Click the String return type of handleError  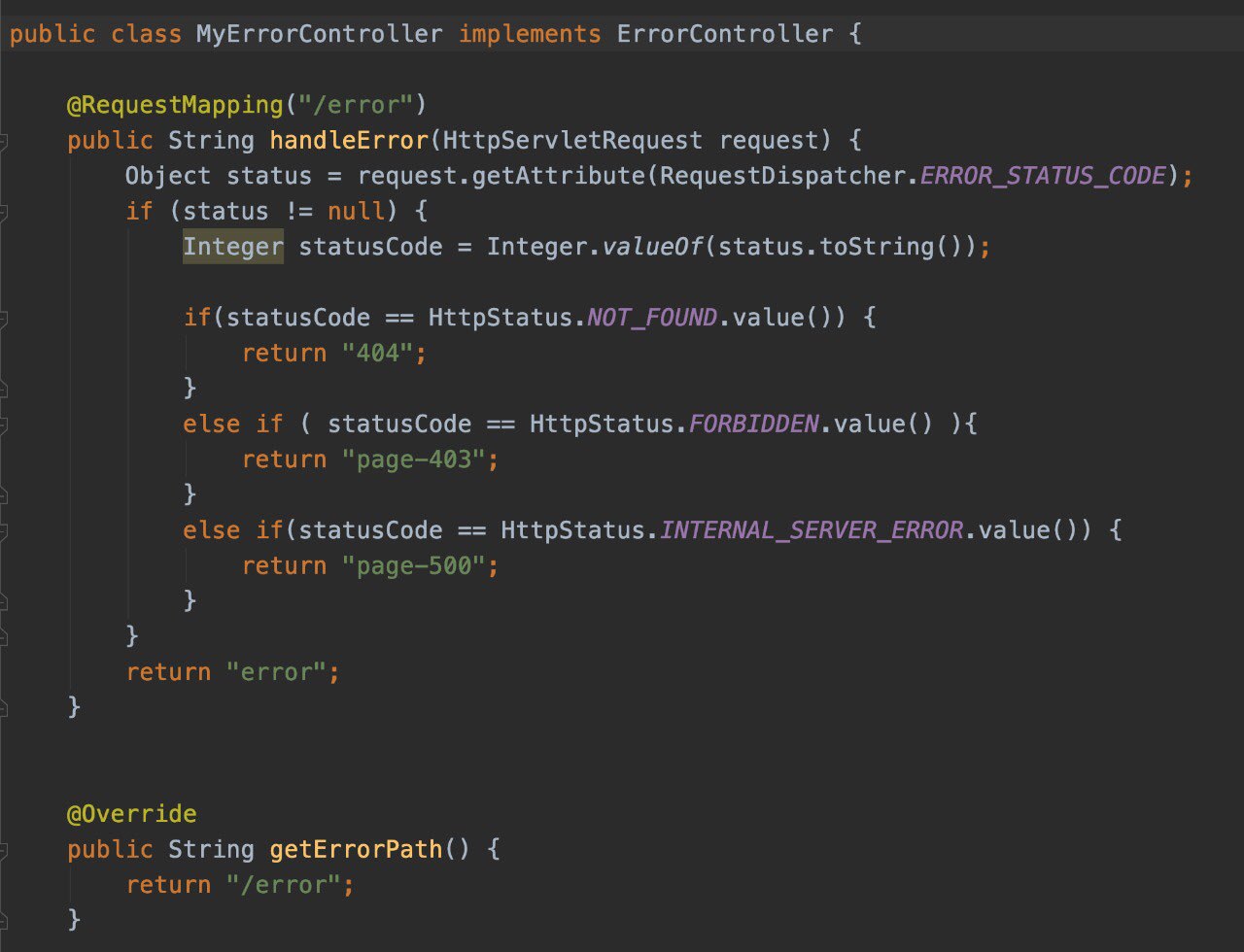[211, 141]
